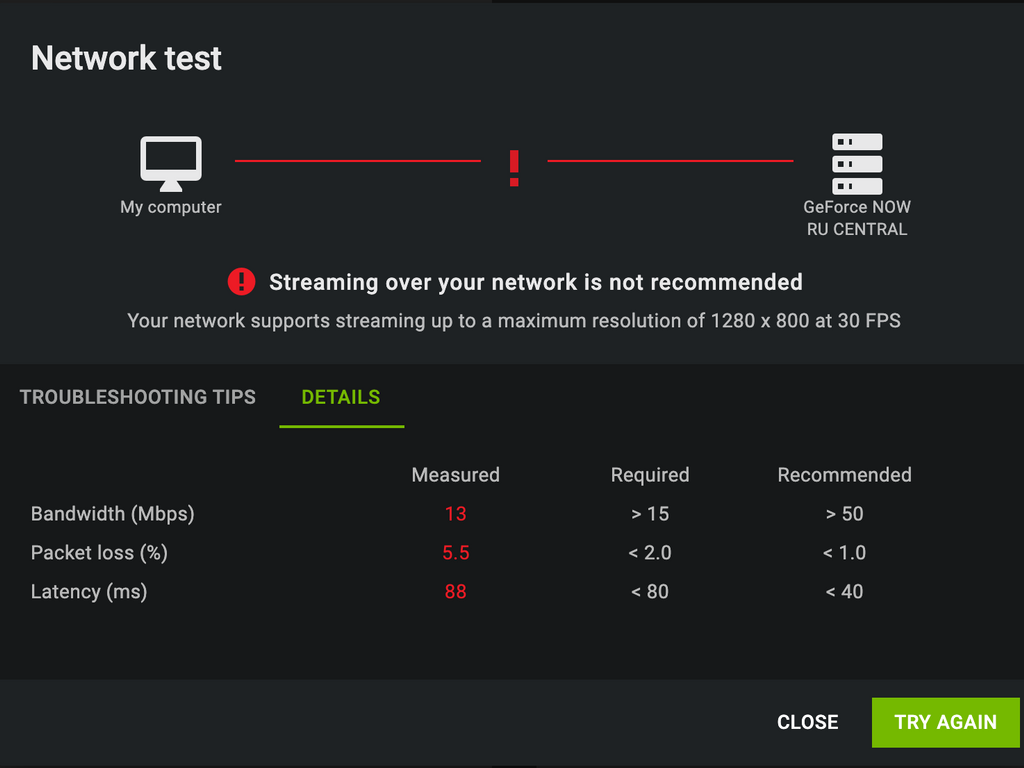Click the RU CENTRAL server label
1024x768 pixels.
pyautogui.click(x=857, y=229)
